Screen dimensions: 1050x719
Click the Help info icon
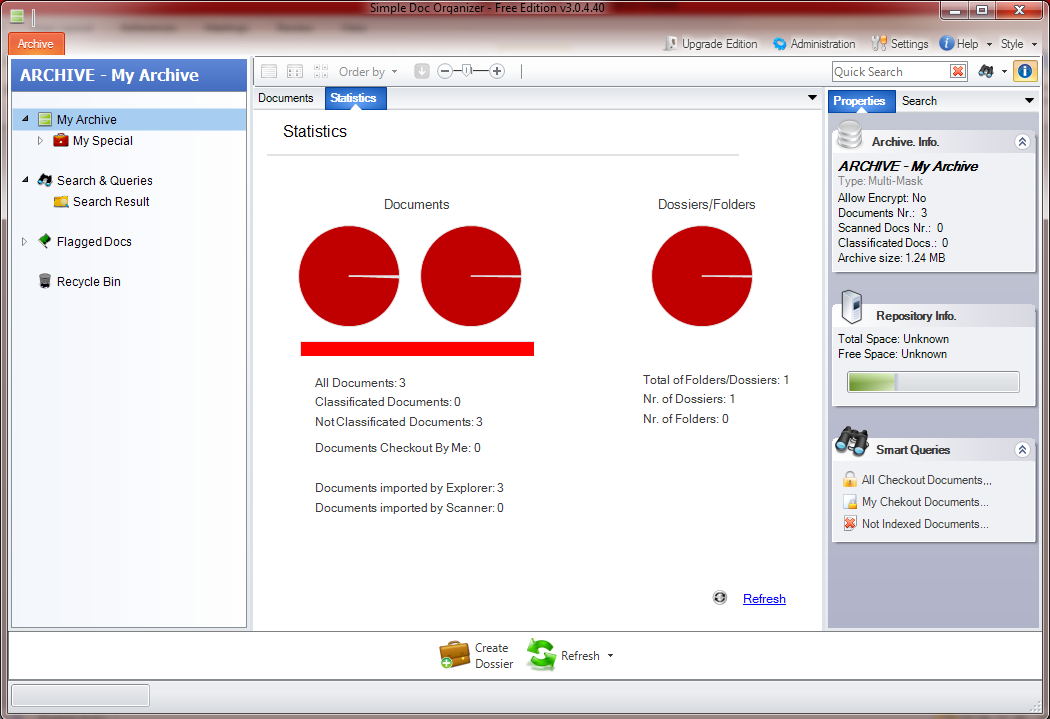coord(946,43)
